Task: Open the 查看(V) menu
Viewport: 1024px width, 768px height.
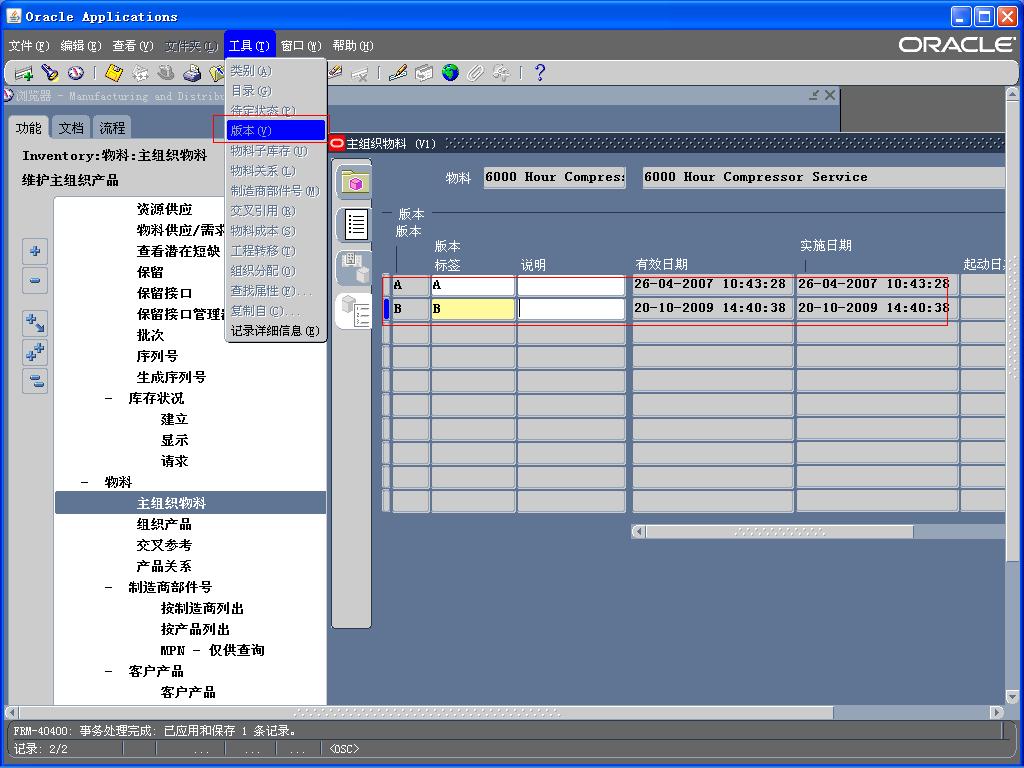Action: [133, 46]
